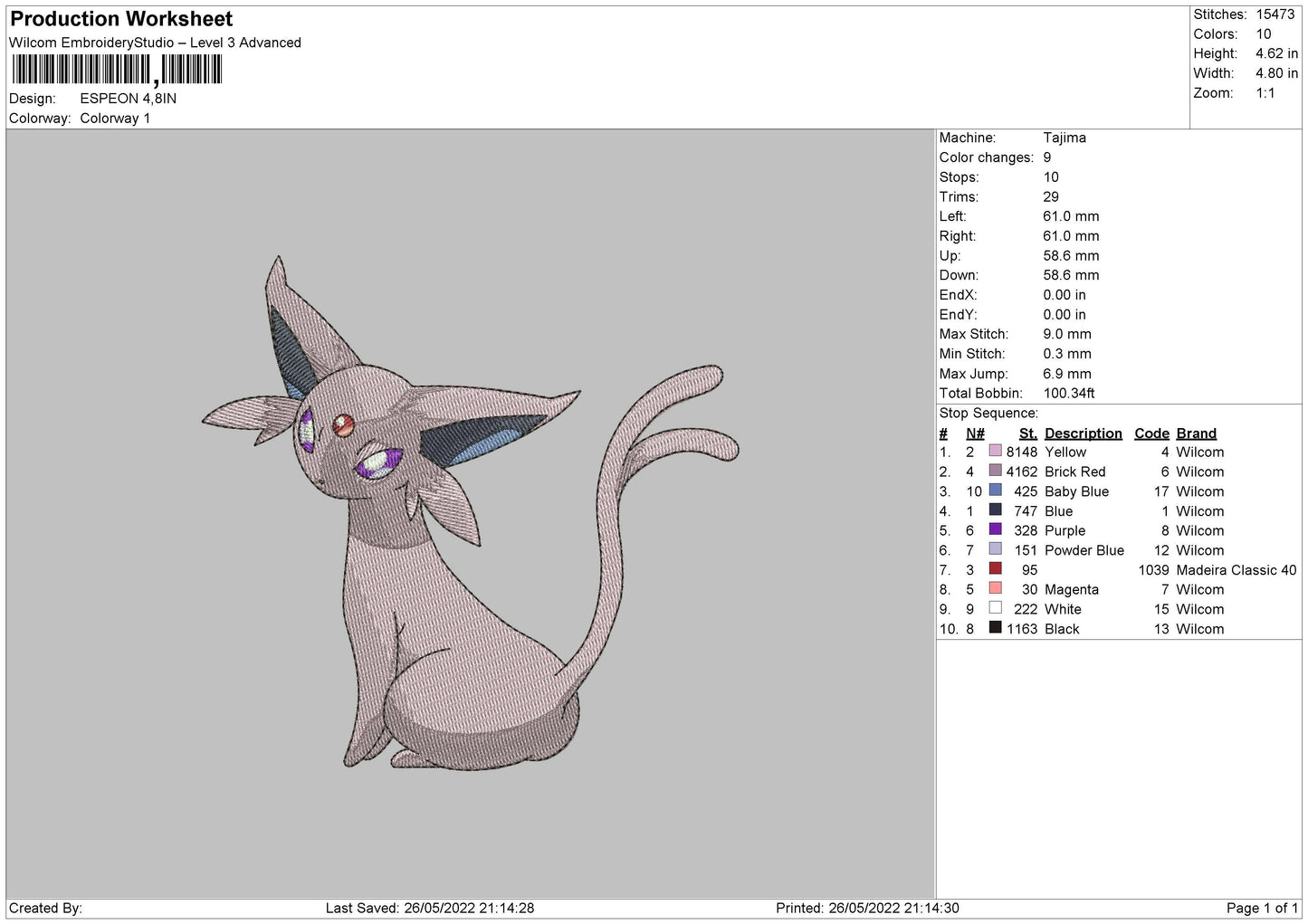Click the 'Magenta' description text
The height and width of the screenshot is (924, 1308).
click(1072, 589)
